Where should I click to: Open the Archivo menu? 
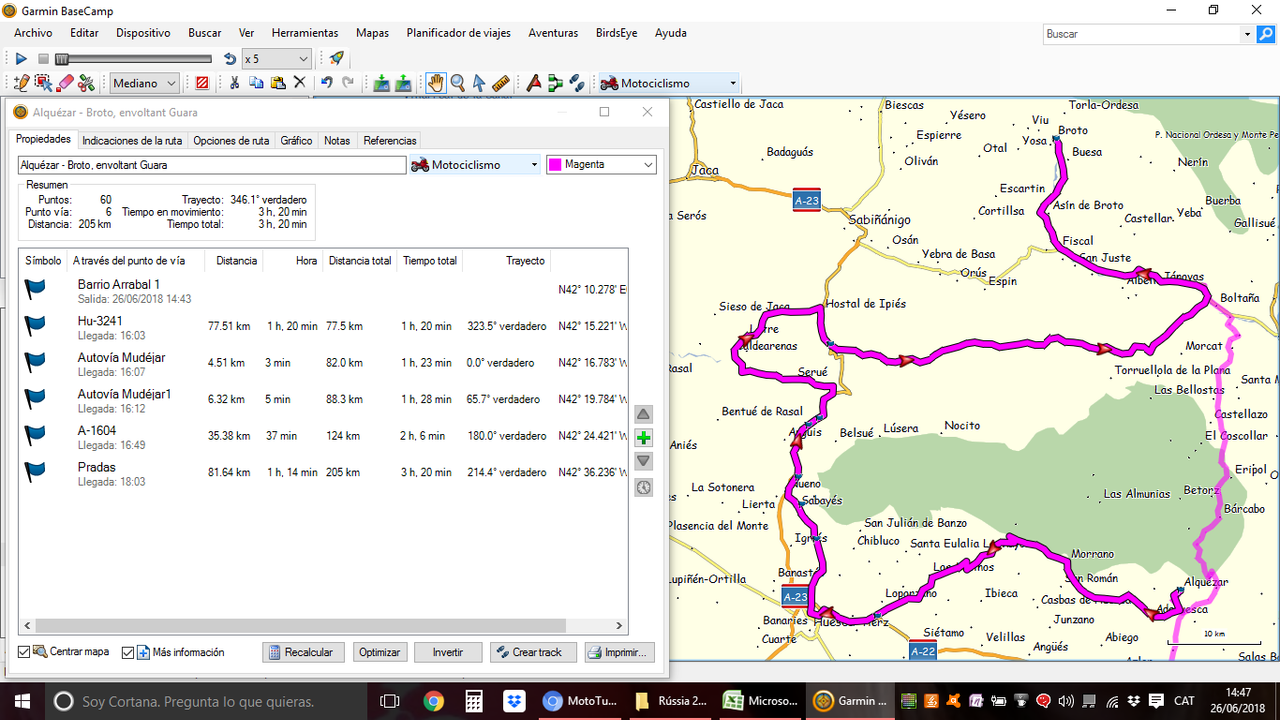pos(33,33)
